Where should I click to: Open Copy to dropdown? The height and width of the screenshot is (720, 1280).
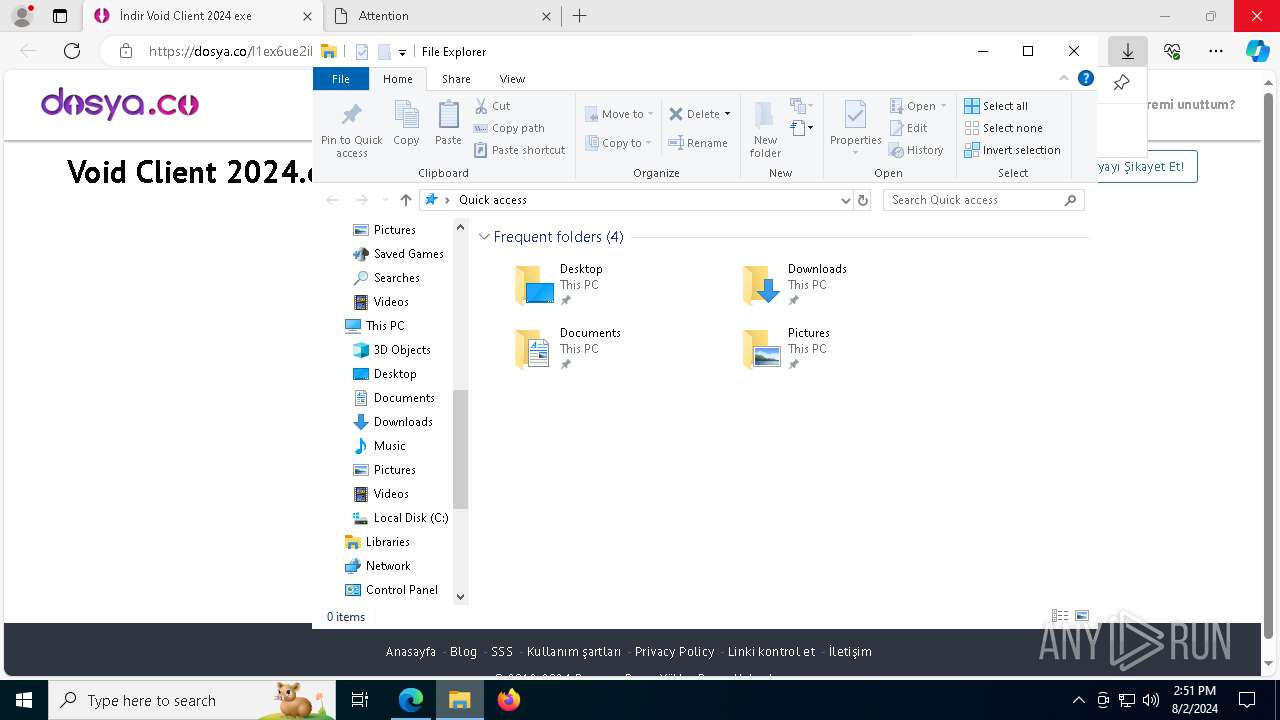tap(619, 143)
